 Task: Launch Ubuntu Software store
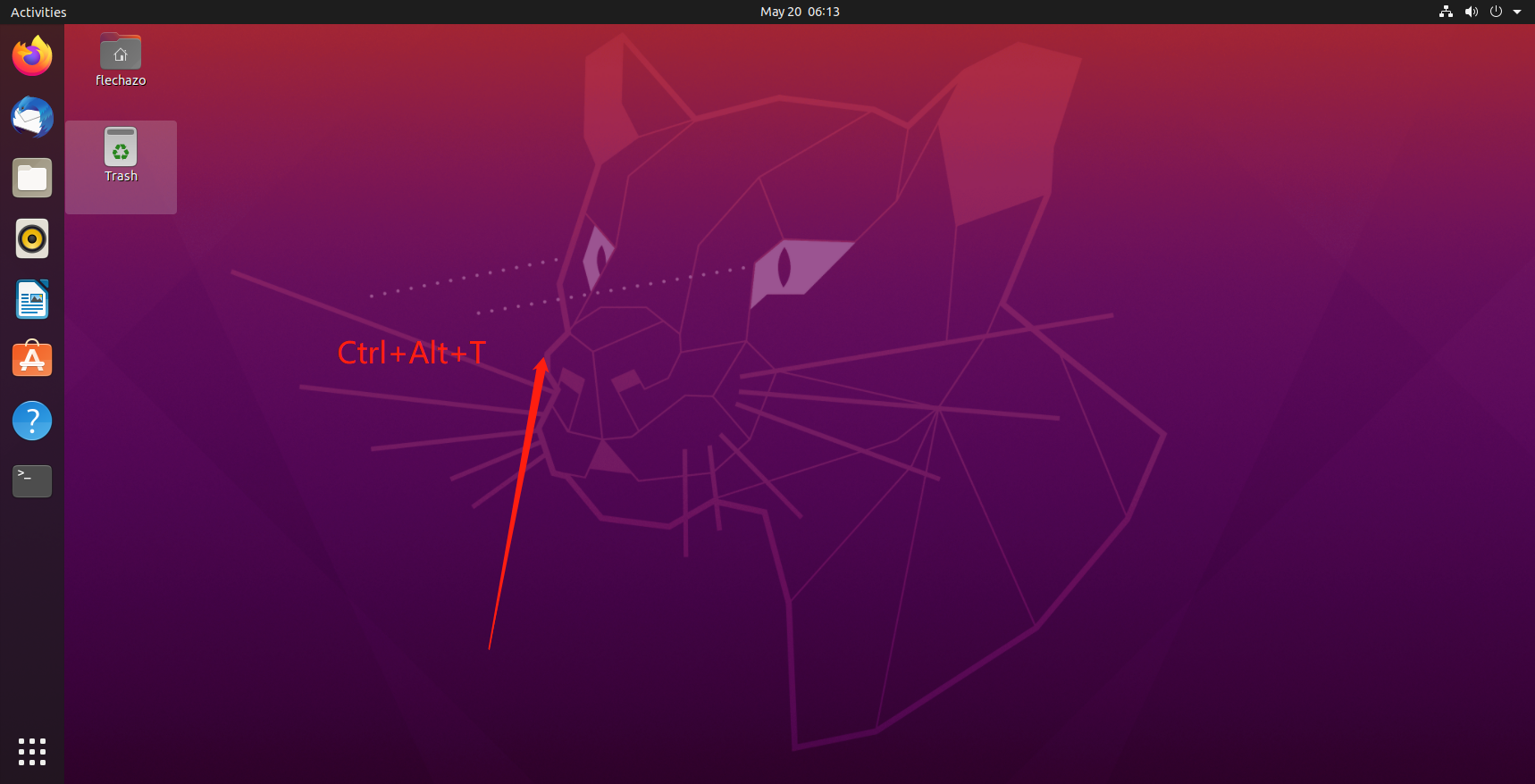[32, 360]
